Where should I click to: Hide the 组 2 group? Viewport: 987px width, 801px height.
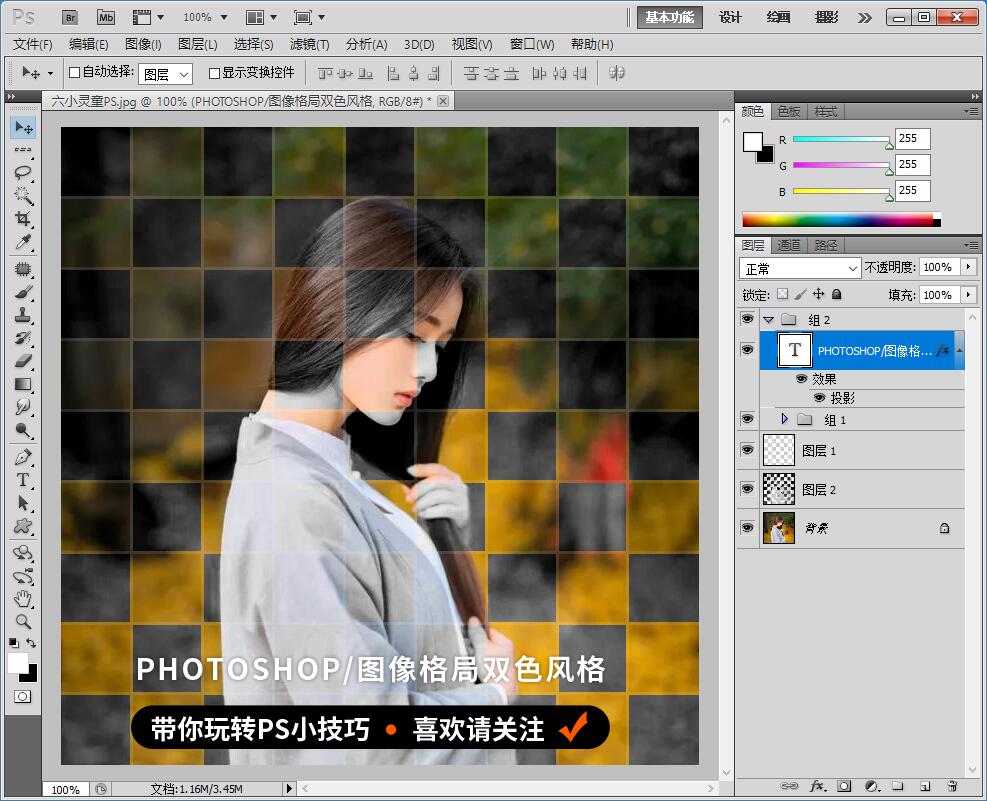point(747,318)
